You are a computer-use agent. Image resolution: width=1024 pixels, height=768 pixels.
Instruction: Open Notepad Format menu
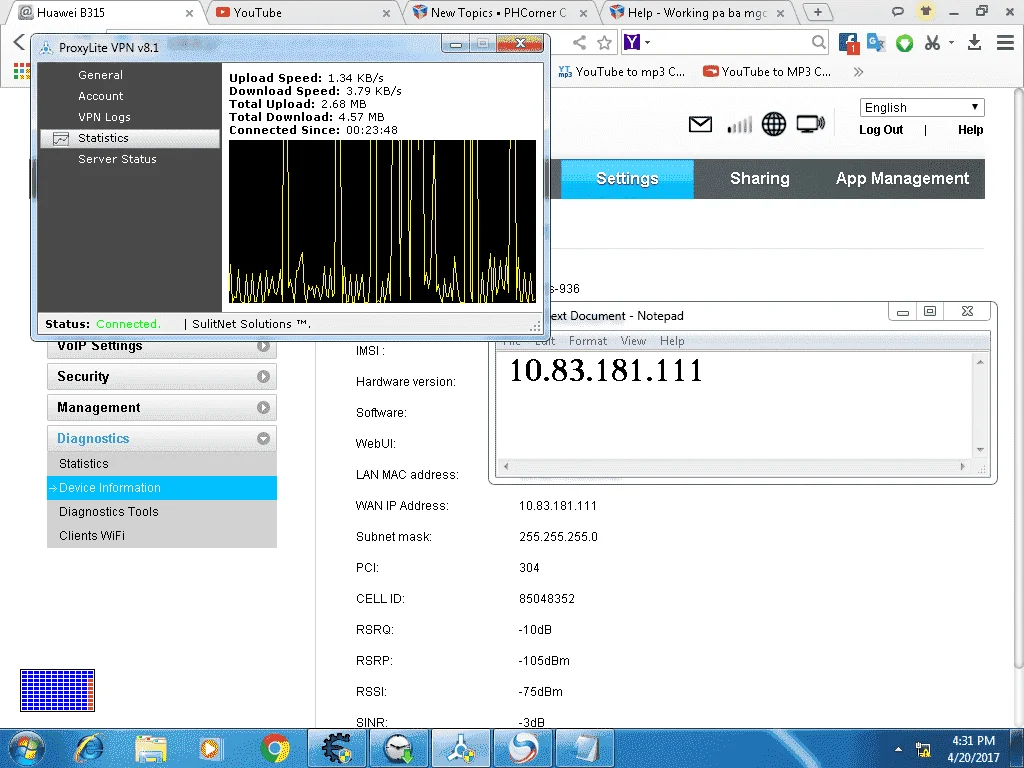click(x=588, y=341)
